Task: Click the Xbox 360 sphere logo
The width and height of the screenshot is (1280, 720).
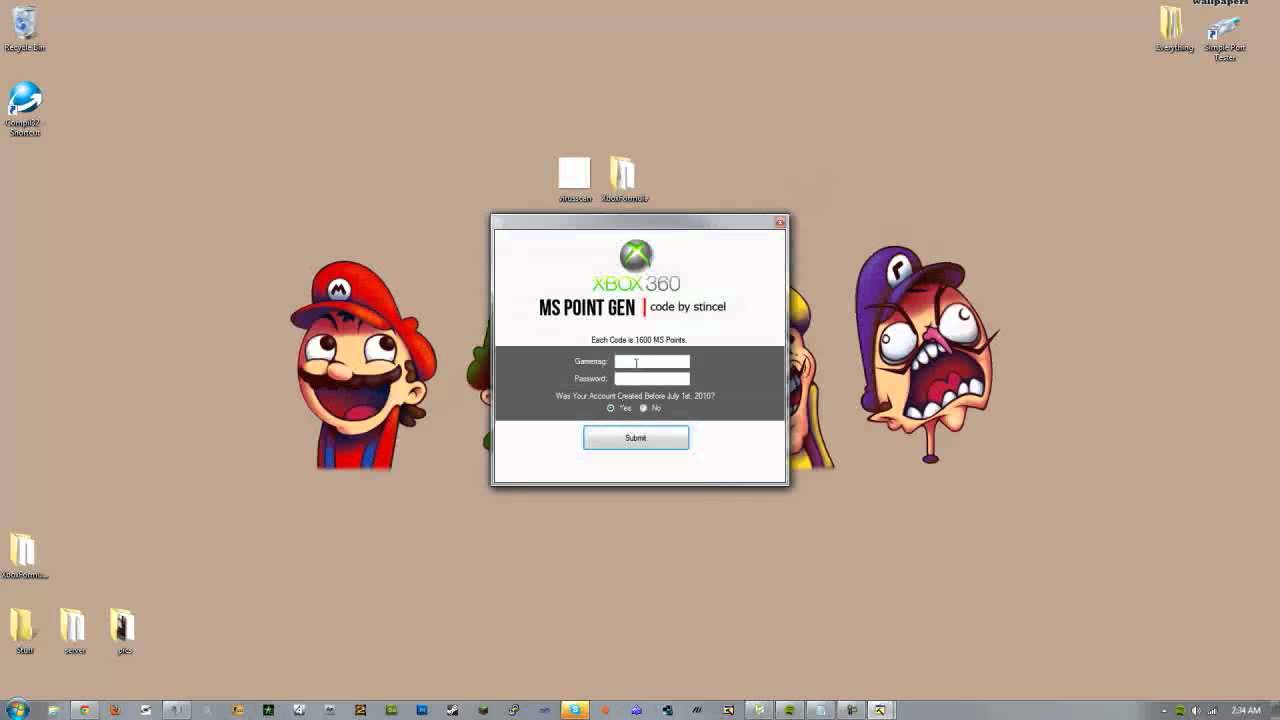Action: click(x=636, y=256)
